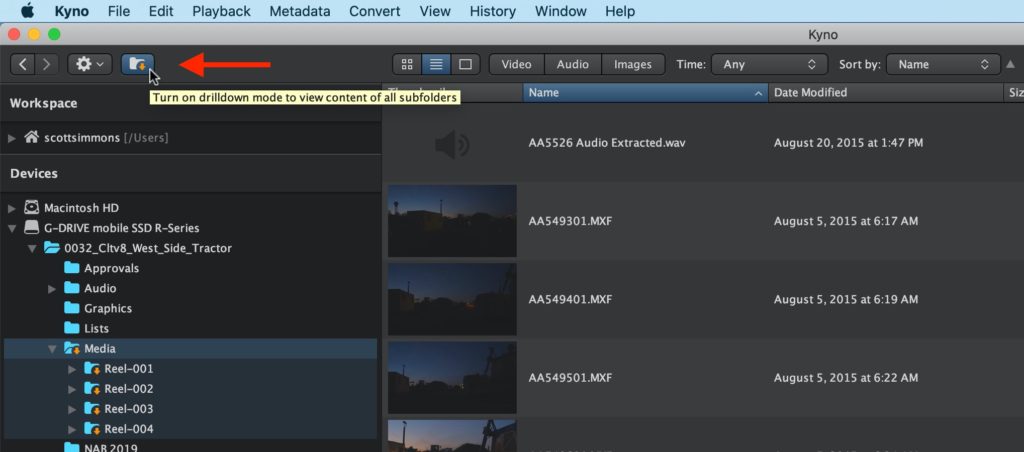Toggle drilldown mode folder button

138,64
